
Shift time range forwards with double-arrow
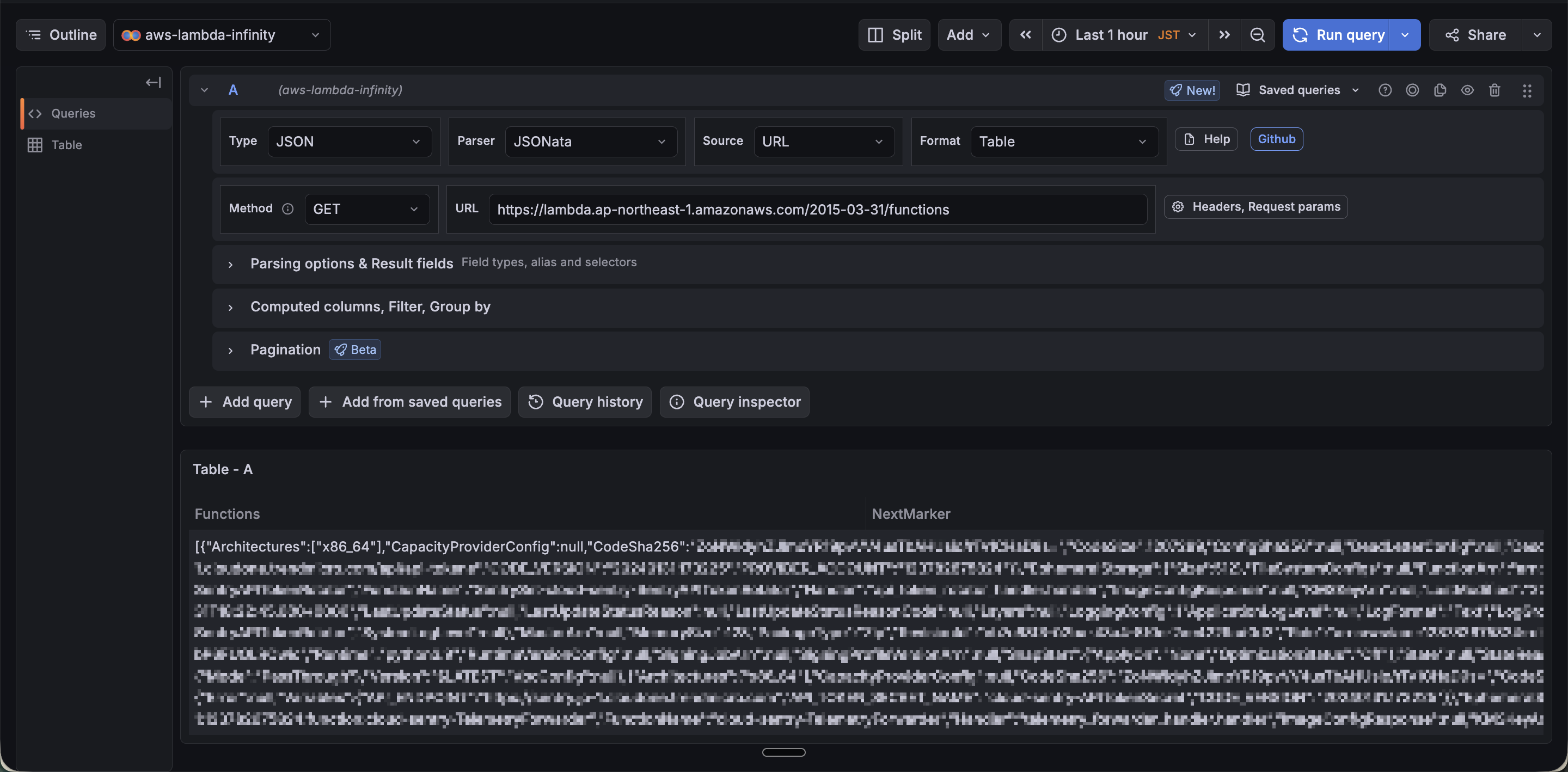pyautogui.click(x=1224, y=35)
